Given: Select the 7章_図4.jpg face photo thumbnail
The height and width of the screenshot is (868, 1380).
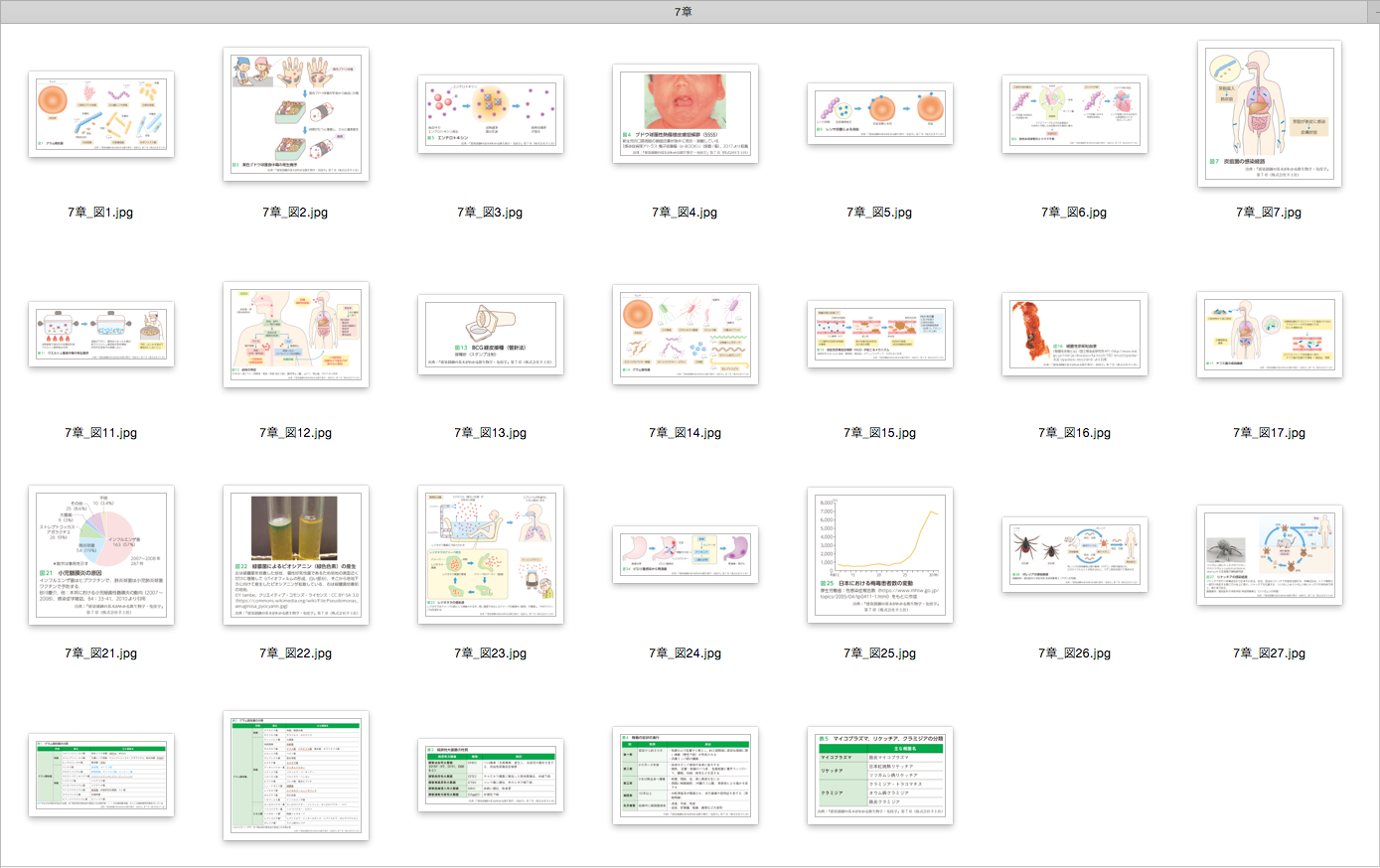Looking at the screenshot, I should pyautogui.click(x=686, y=113).
